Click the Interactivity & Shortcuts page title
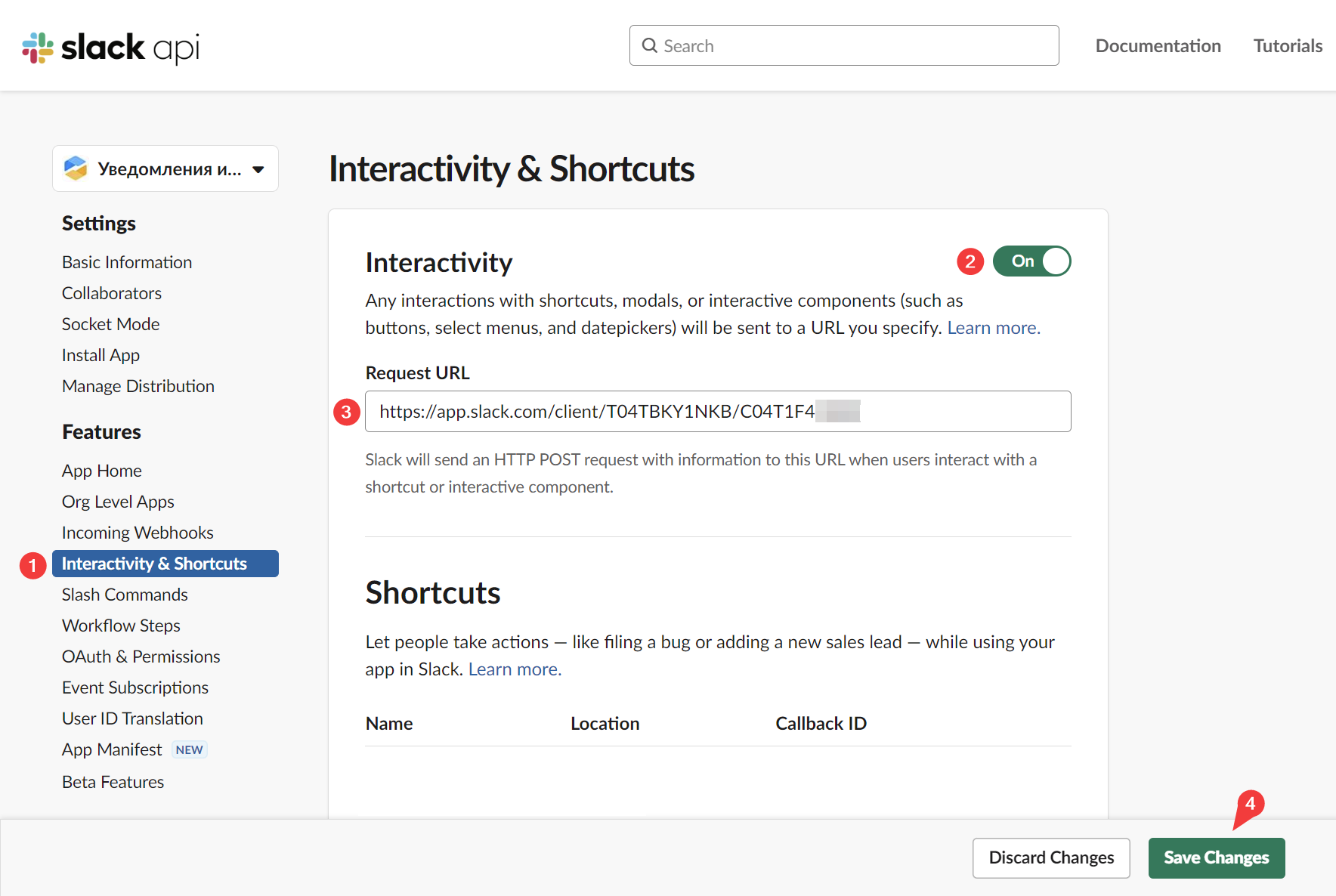Viewport: 1336px width, 896px height. [x=512, y=168]
